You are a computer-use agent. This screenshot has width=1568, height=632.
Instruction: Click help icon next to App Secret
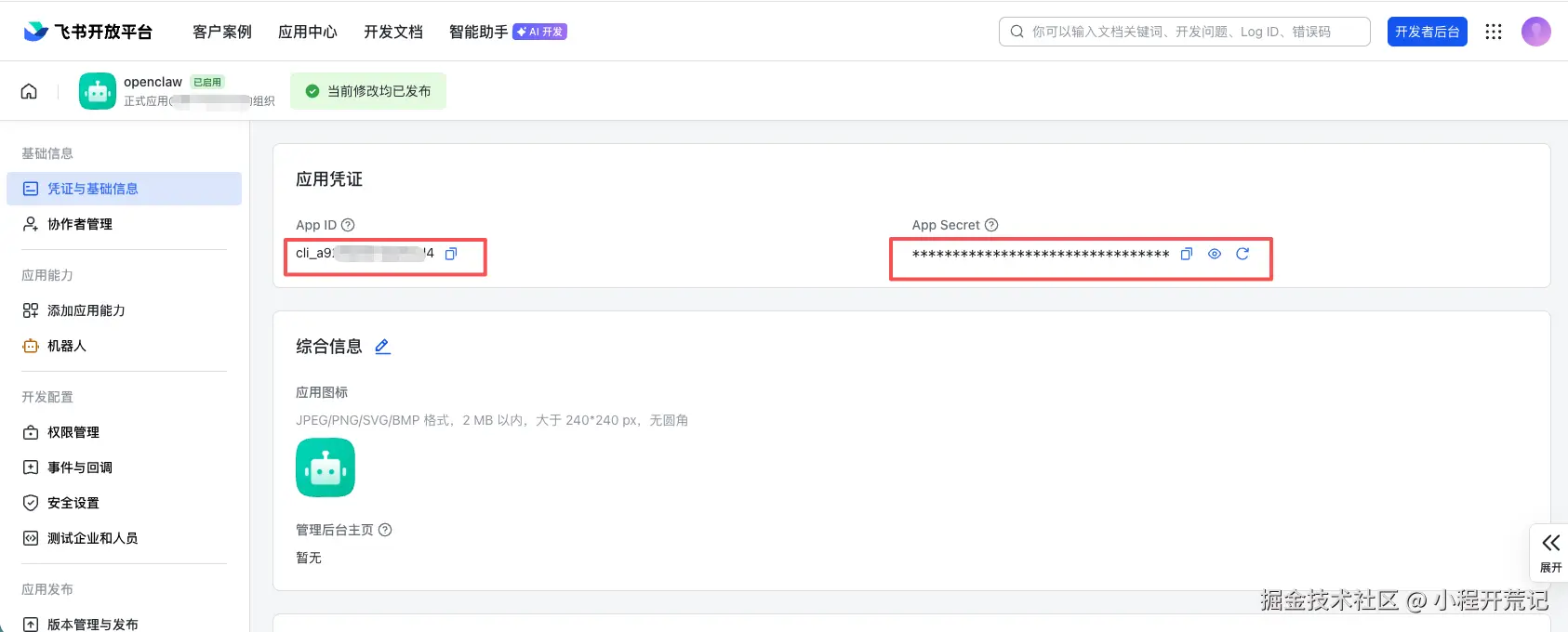tap(991, 225)
